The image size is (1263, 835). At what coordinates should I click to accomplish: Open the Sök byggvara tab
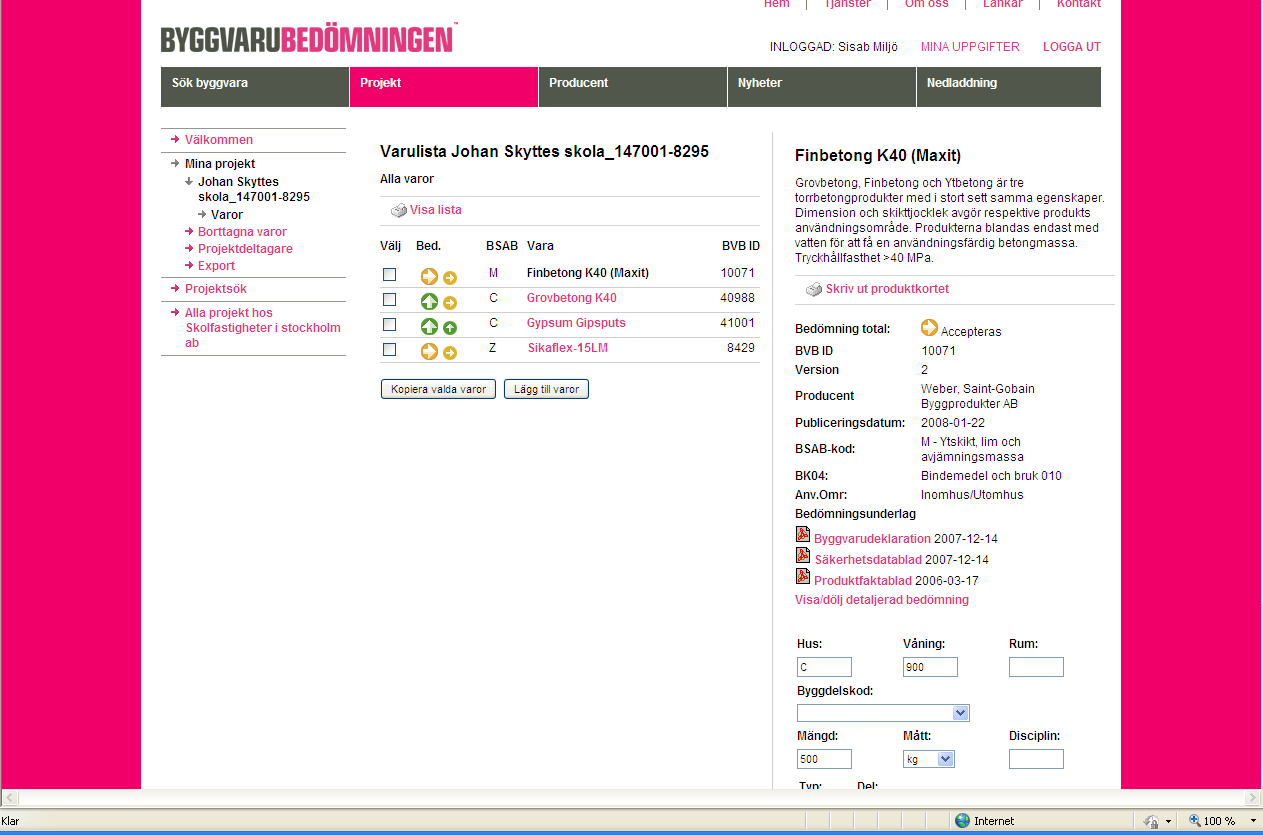pos(255,87)
